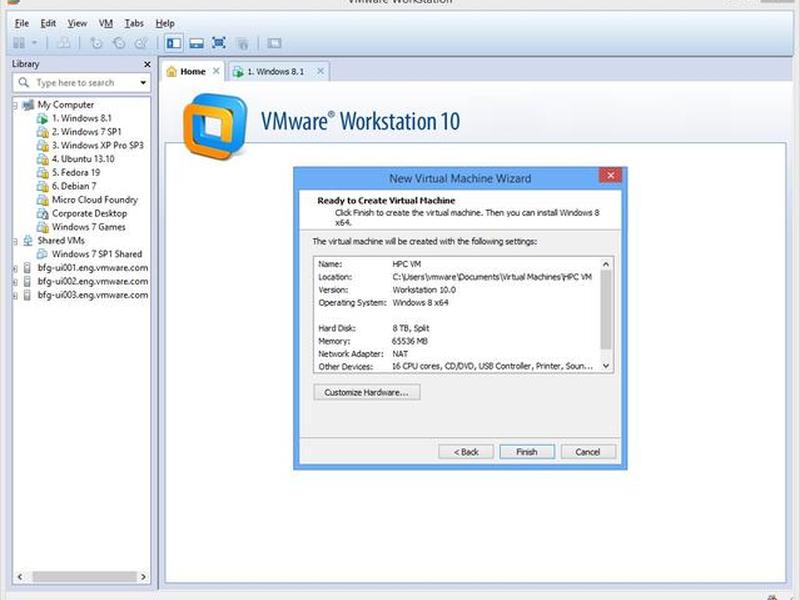
Task: Collapse the Shared VMs tree node
Action: point(15,241)
